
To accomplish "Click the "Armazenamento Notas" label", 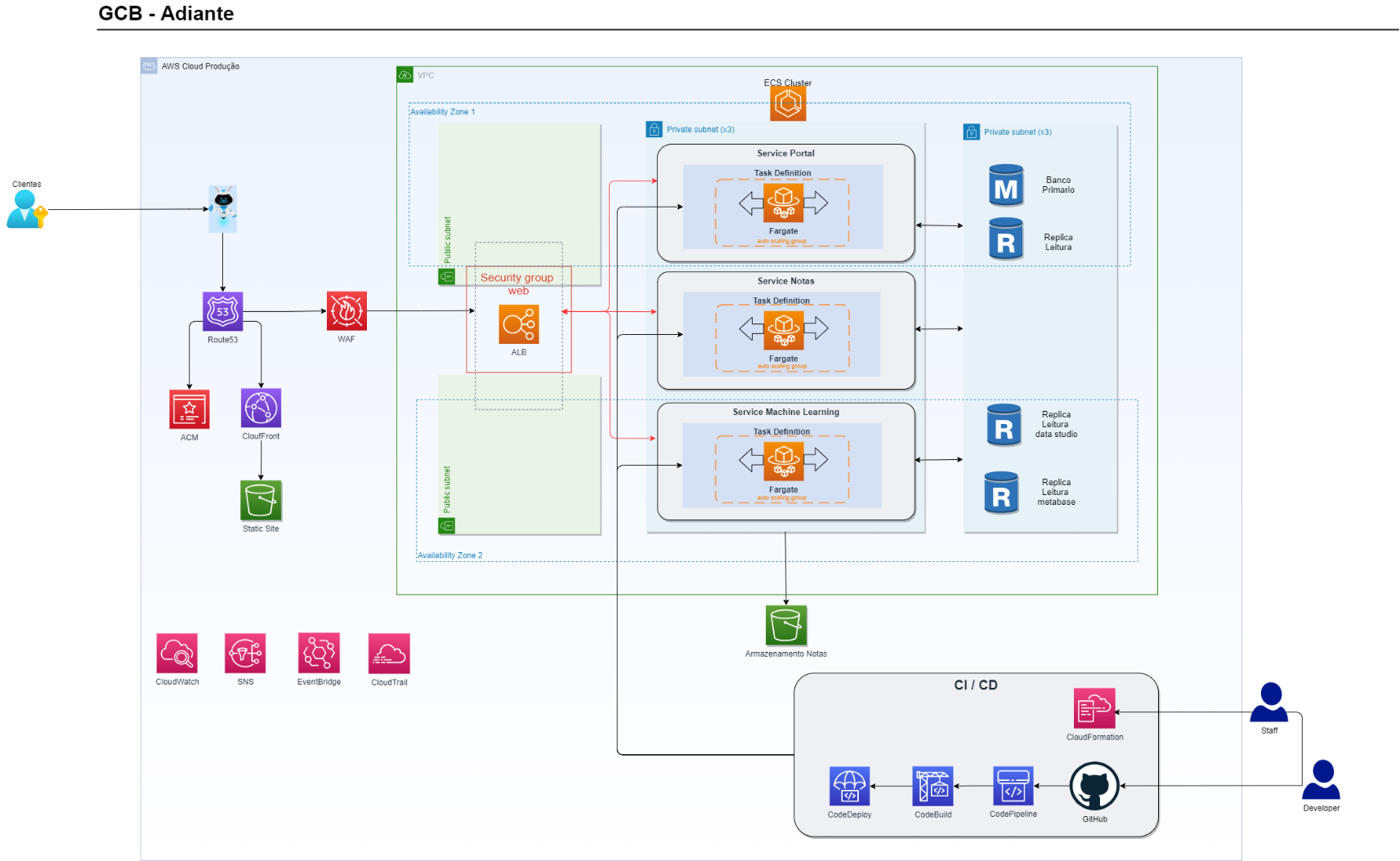I will pos(786,654).
